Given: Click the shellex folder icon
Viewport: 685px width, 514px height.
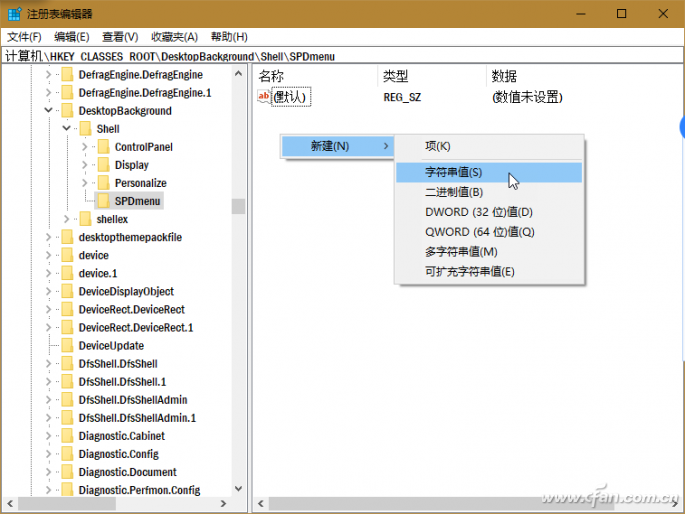Looking at the screenshot, I should click(x=85, y=219).
